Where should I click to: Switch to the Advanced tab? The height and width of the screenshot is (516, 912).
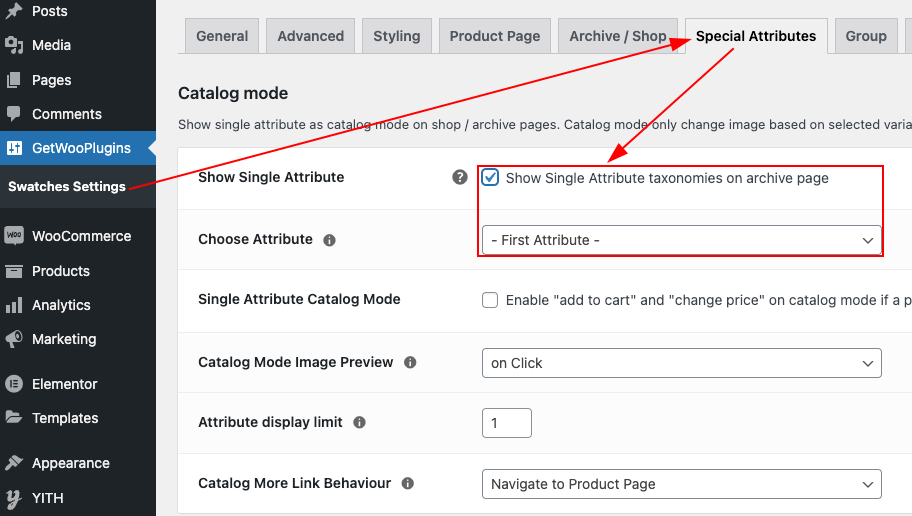(311, 36)
